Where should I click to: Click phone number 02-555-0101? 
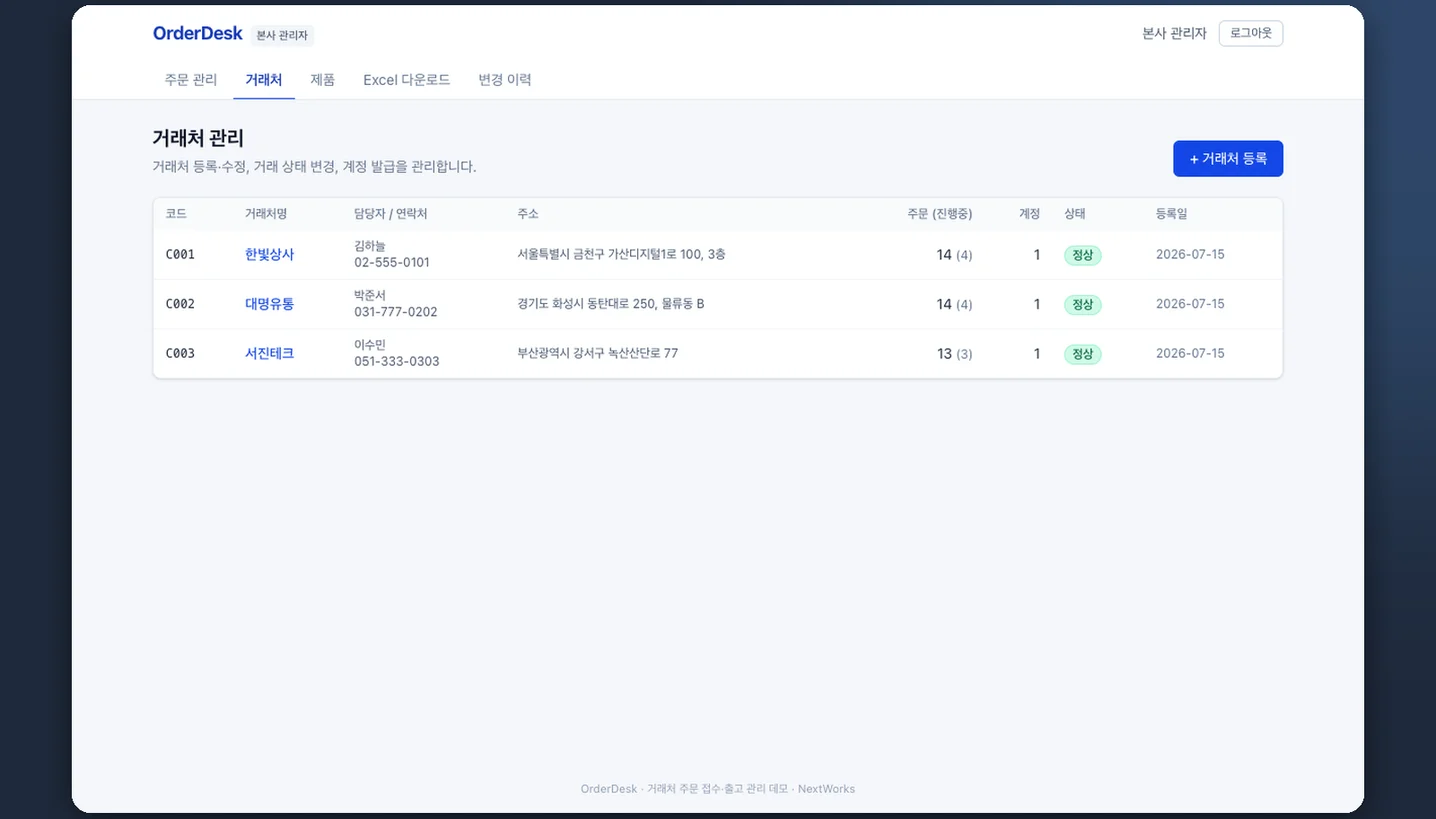(x=392, y=262)
